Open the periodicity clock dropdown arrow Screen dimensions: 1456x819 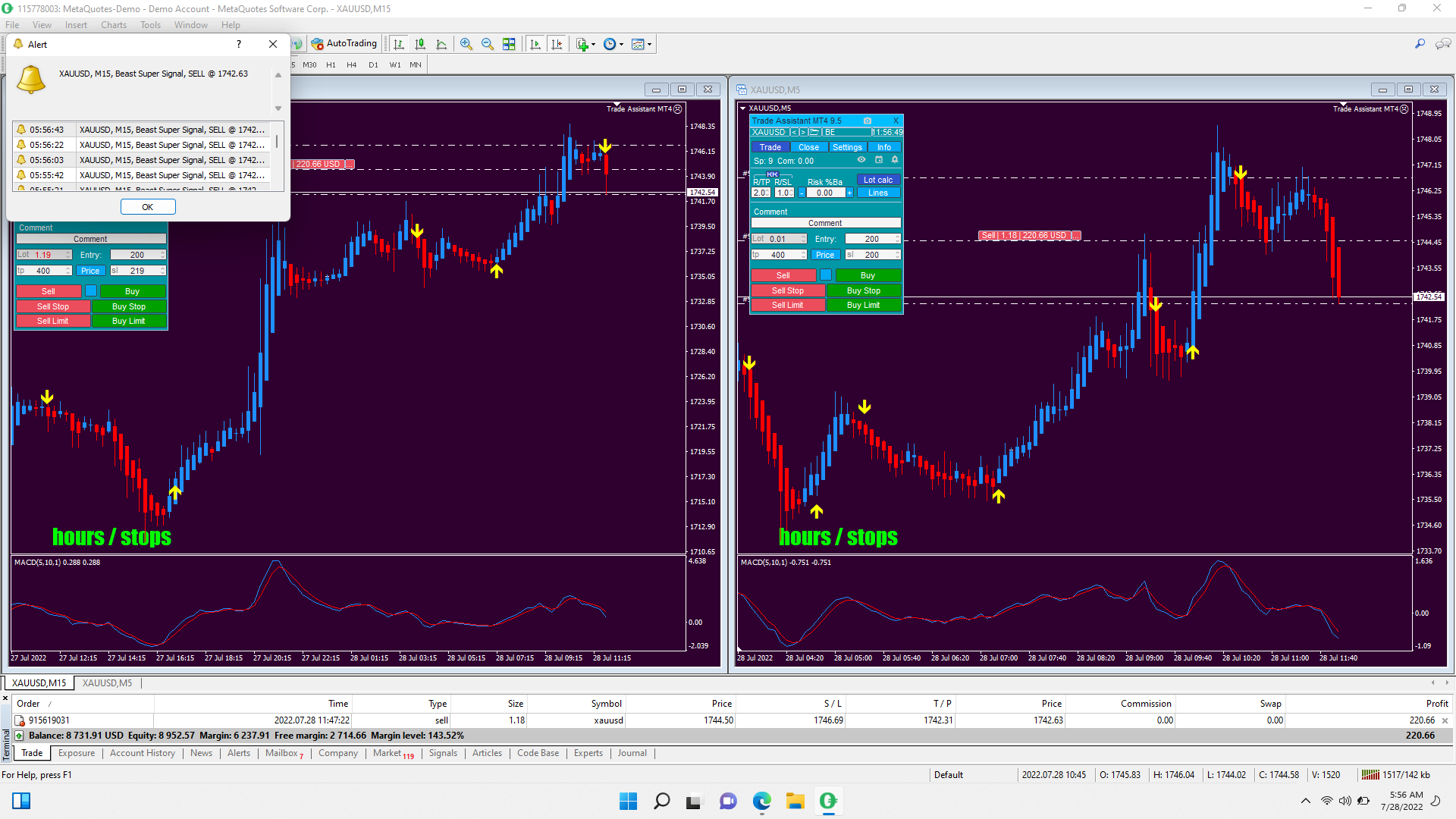(622, 44)
